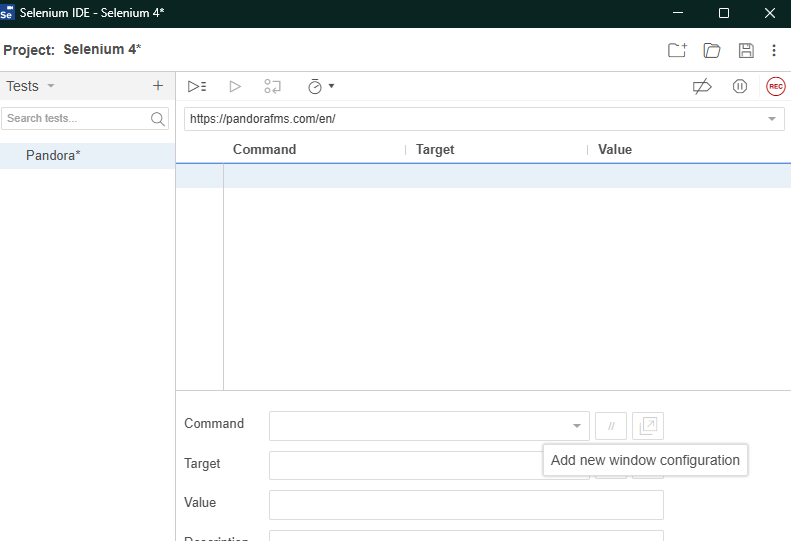Step over the current command

tap(272, 86)
